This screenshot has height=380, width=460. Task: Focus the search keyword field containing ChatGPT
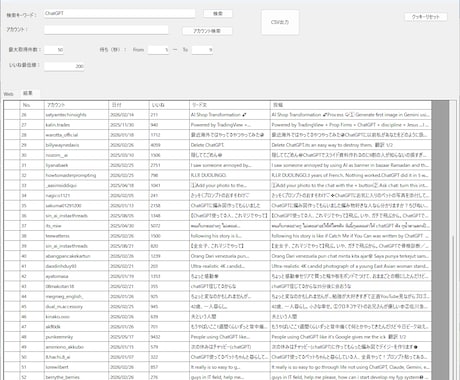(119, 13)
